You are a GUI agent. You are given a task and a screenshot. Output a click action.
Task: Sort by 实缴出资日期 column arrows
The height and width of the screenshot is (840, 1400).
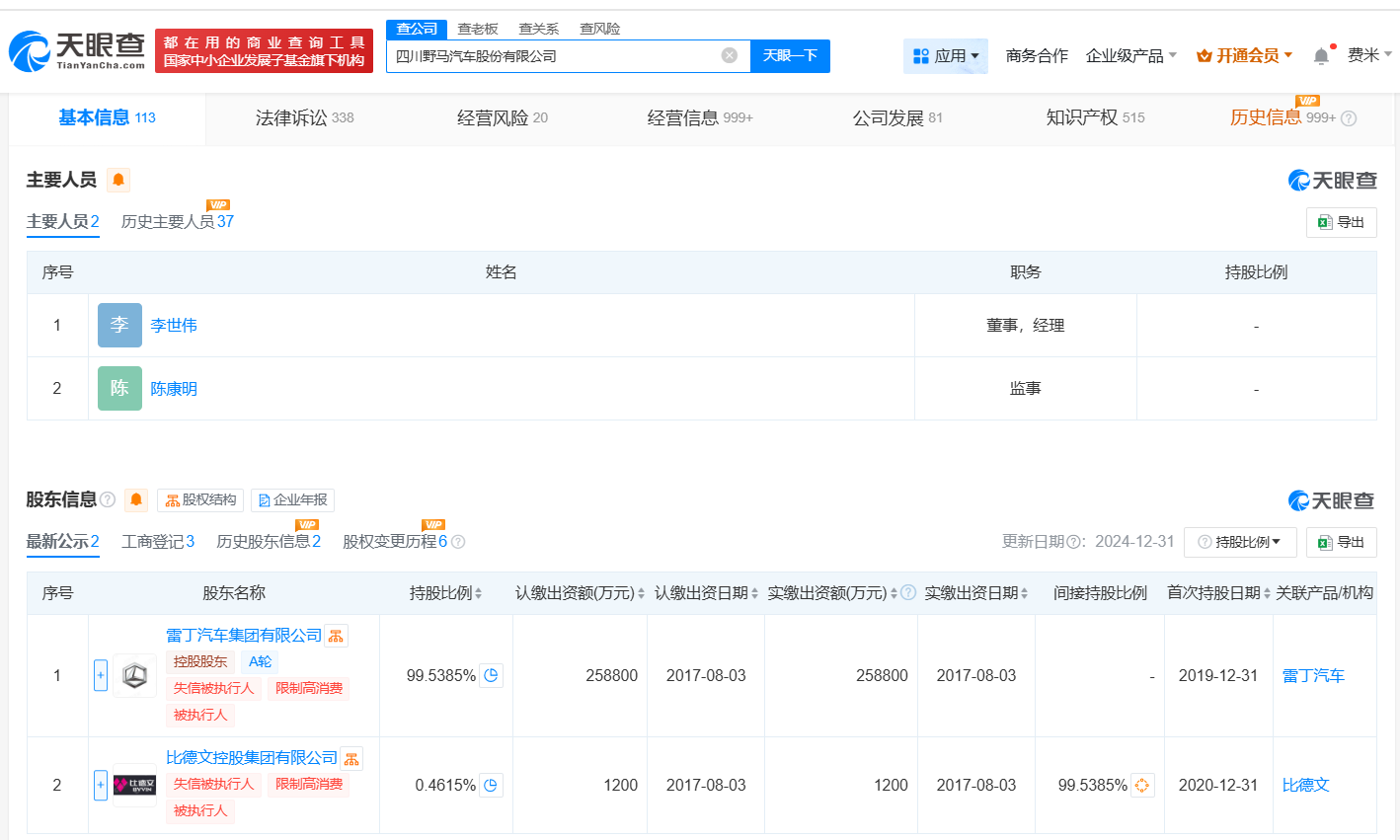pos(1025,593)
